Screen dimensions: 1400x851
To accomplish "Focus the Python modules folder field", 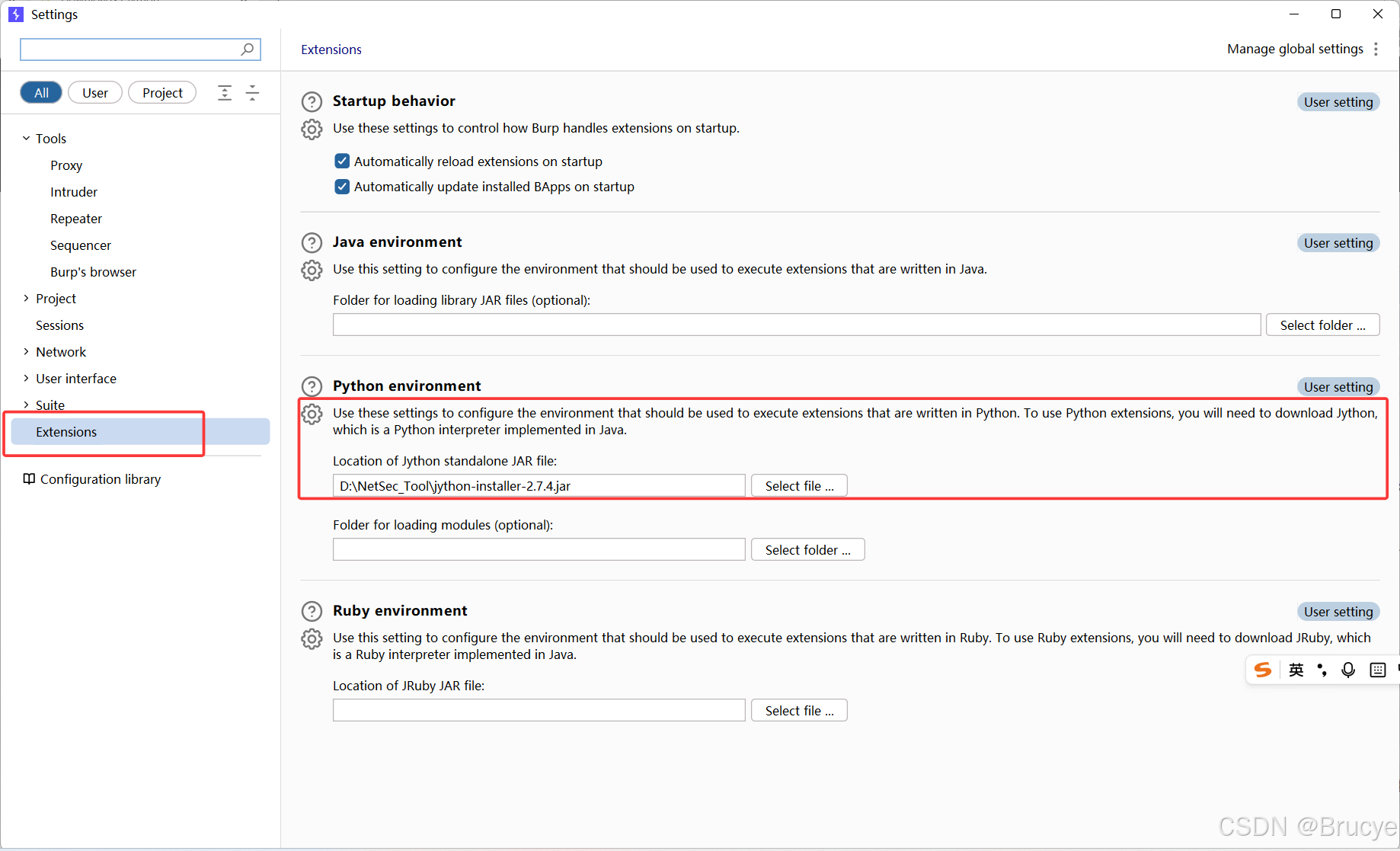I will coord(539,549).
